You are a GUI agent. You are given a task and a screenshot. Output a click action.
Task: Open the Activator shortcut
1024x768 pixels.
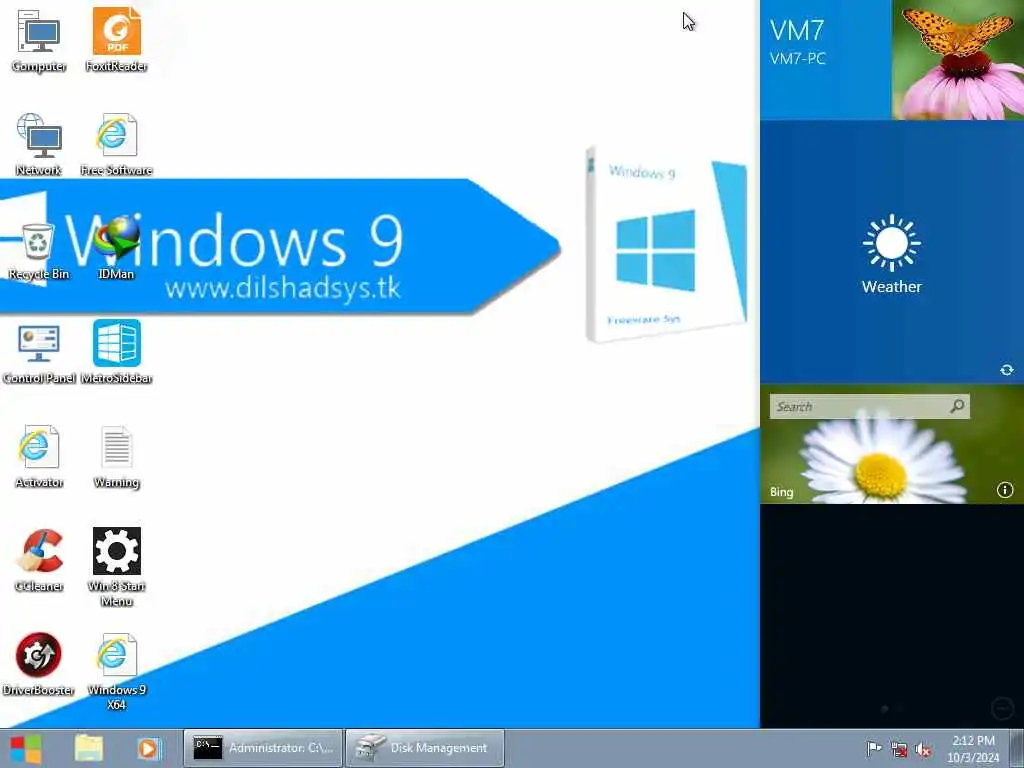(39, 456)
